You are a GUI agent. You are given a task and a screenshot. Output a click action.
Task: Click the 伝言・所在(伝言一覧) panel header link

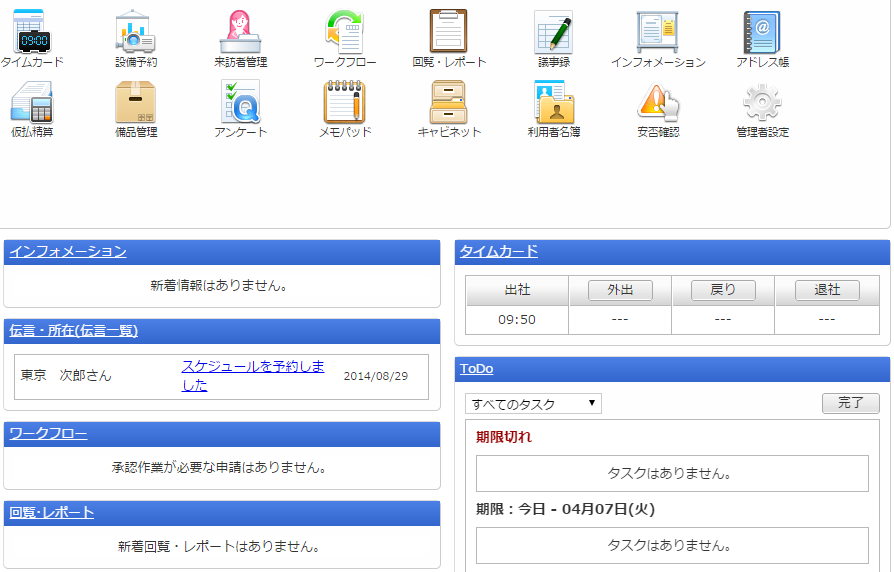(x=73, y=331)
